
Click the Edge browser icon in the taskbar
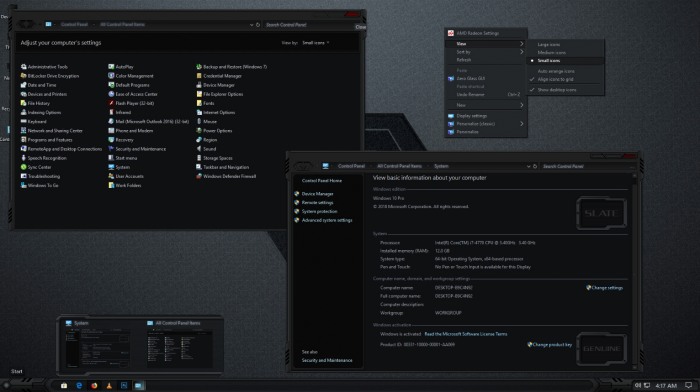pos(79,385)
